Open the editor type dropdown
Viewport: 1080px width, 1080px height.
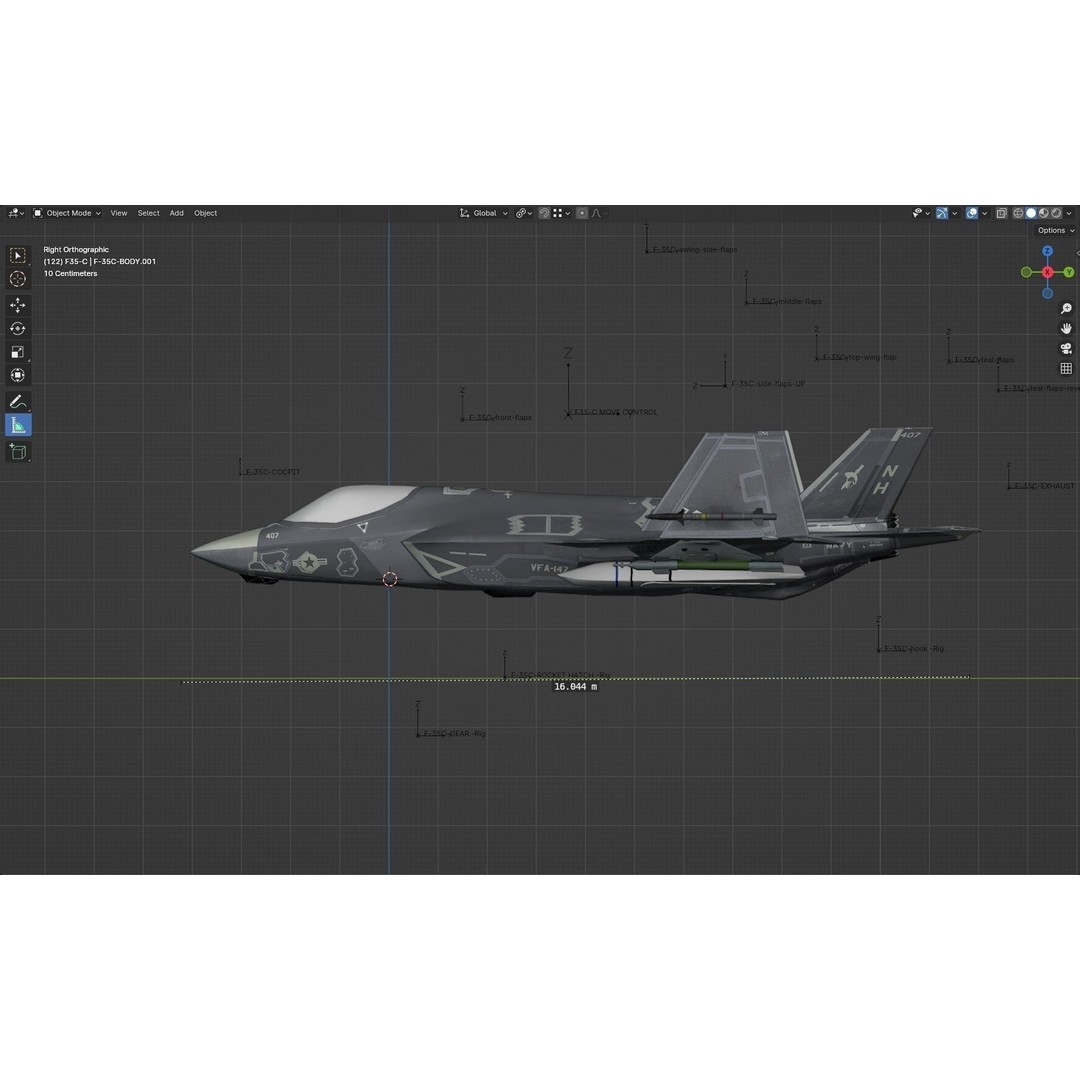pyautogui.click(x=16, y=214)
